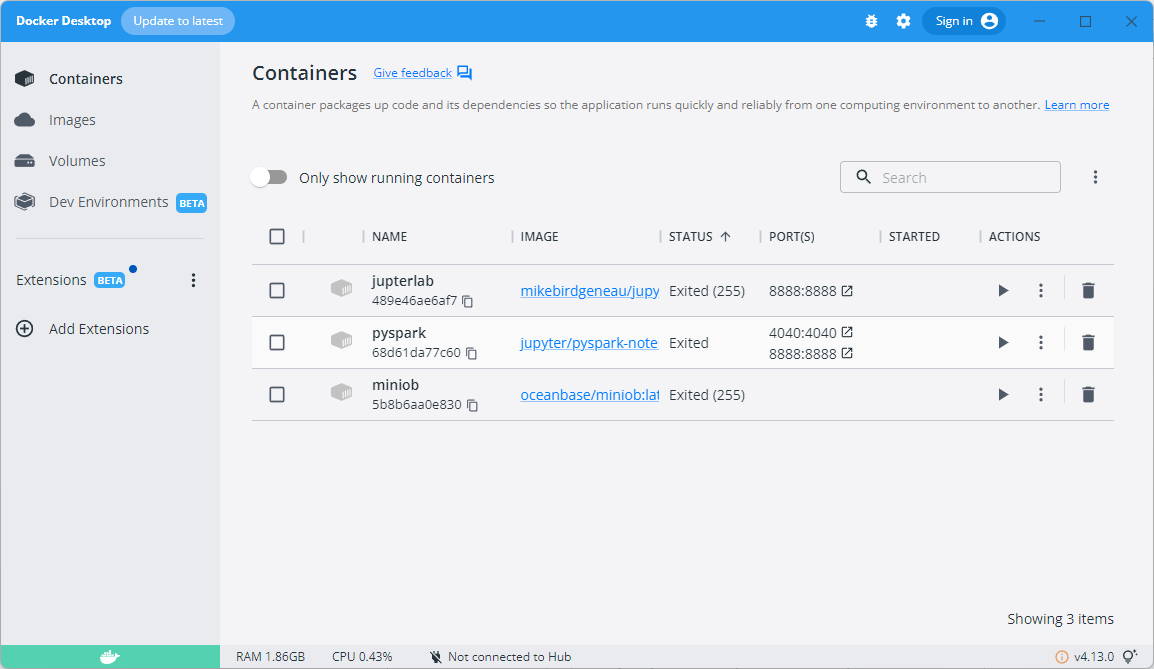Open pyspark port 4040:4040 in browser

tap(847, 332)
